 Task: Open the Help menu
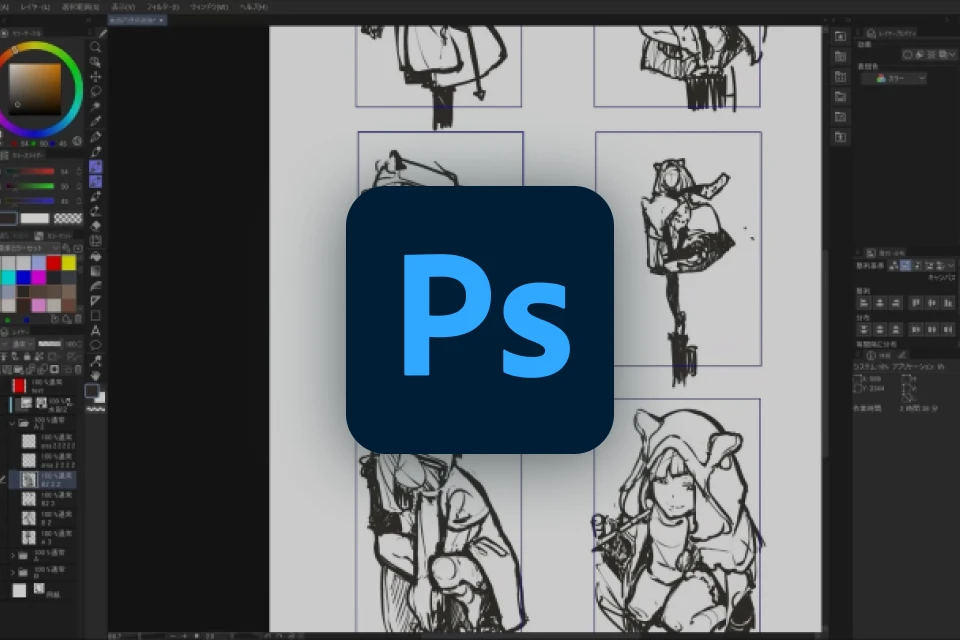(x=253, y=7)
